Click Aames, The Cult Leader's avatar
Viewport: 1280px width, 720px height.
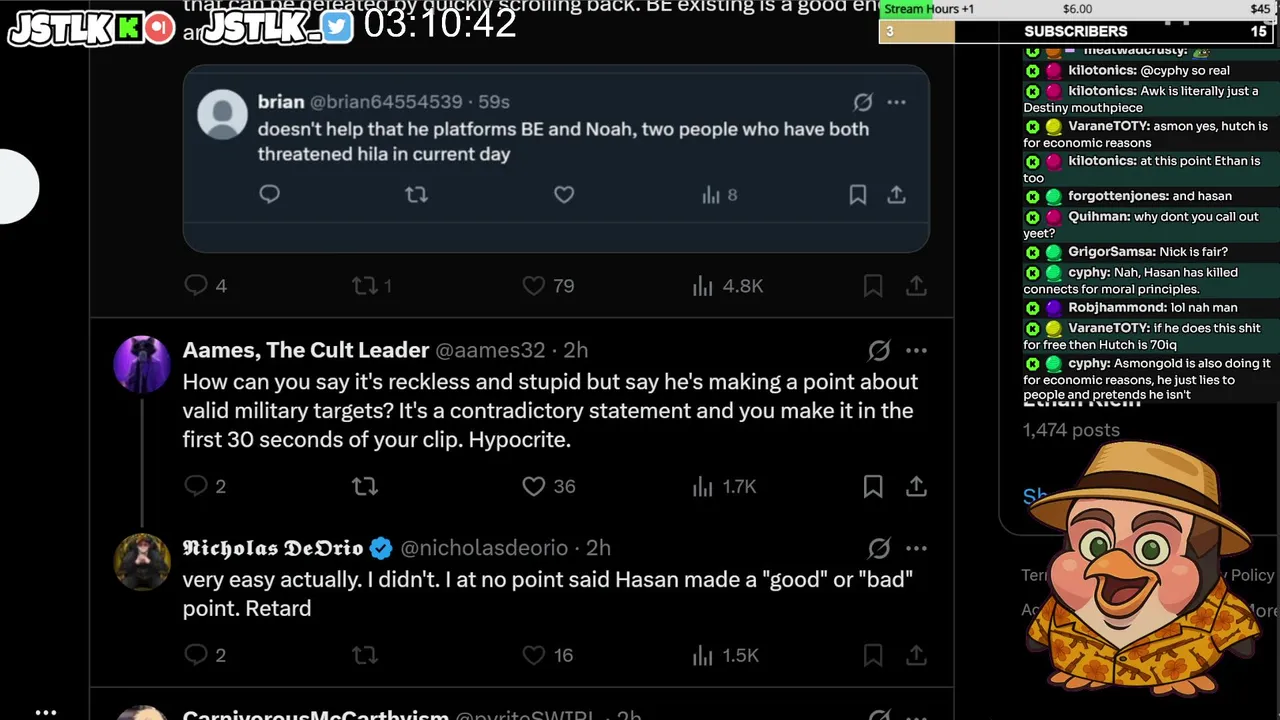(x=142, y=364)
